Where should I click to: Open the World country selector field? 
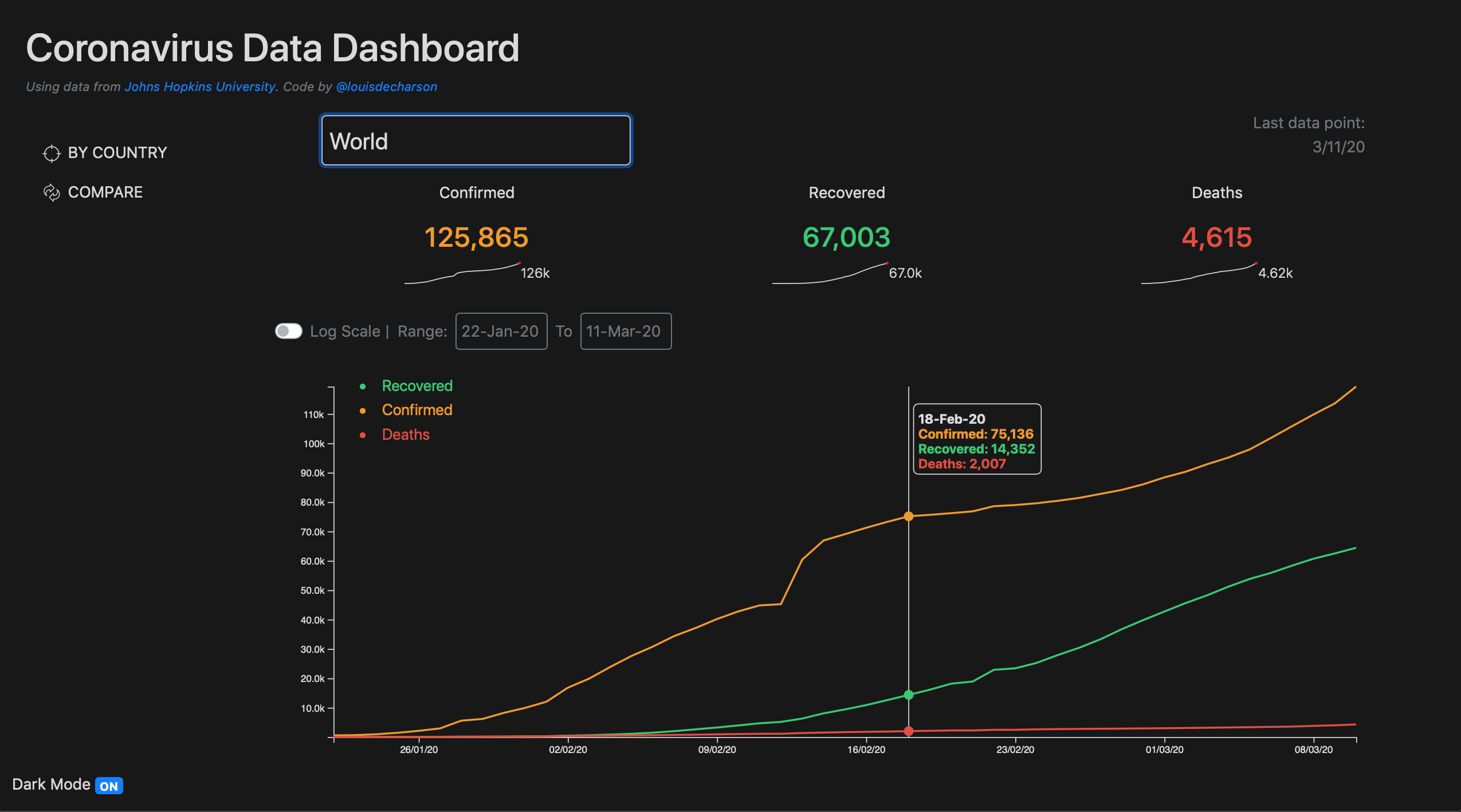click(476, 140)
